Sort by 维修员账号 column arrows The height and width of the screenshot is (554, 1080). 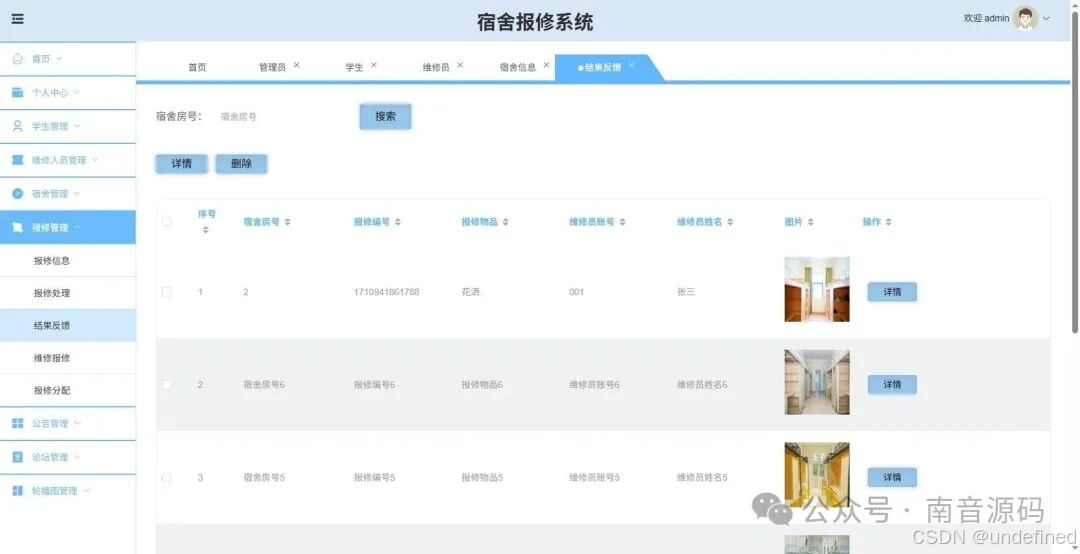[622, 222]
